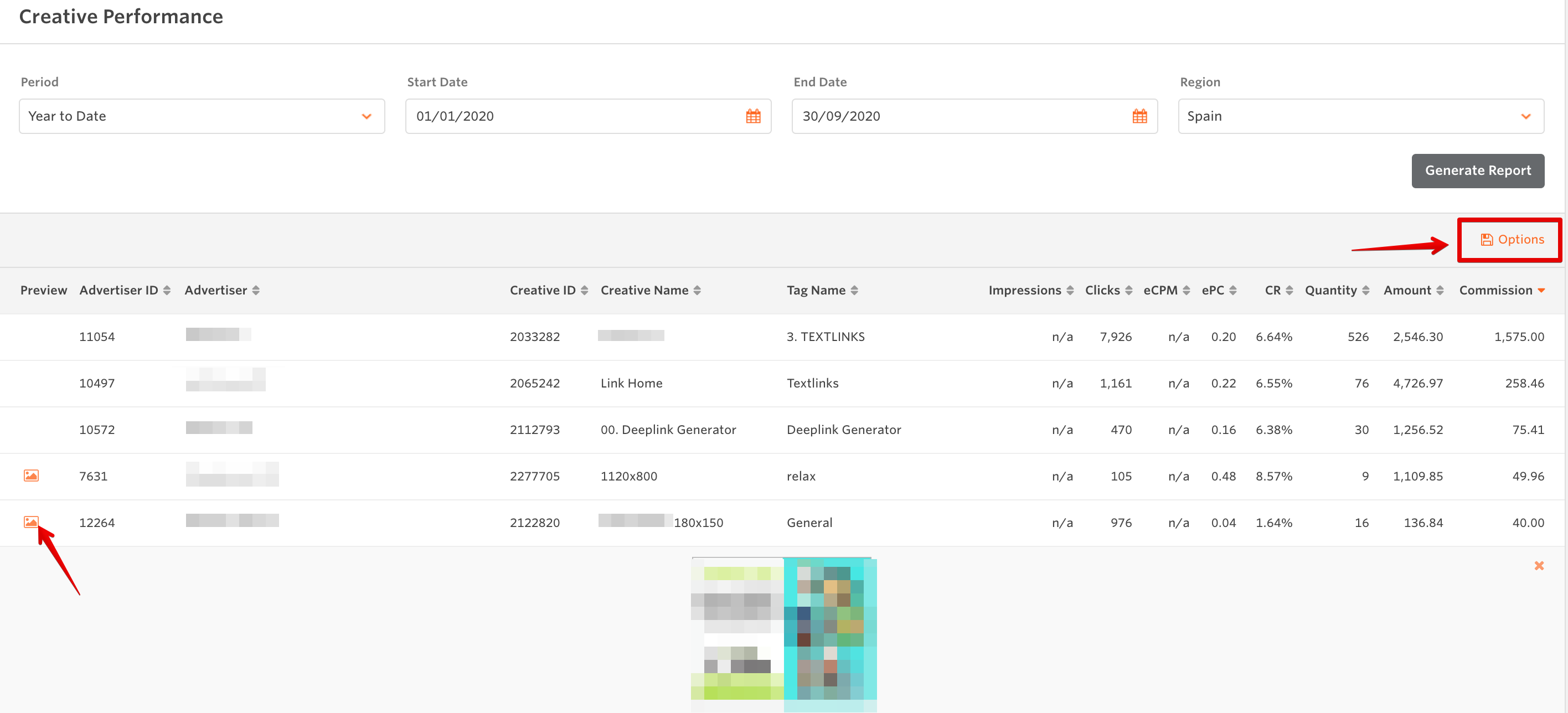1568x713 pixels.
Task: Click the preview image icon for advertiser 12264
Action: tap(31, 521)
